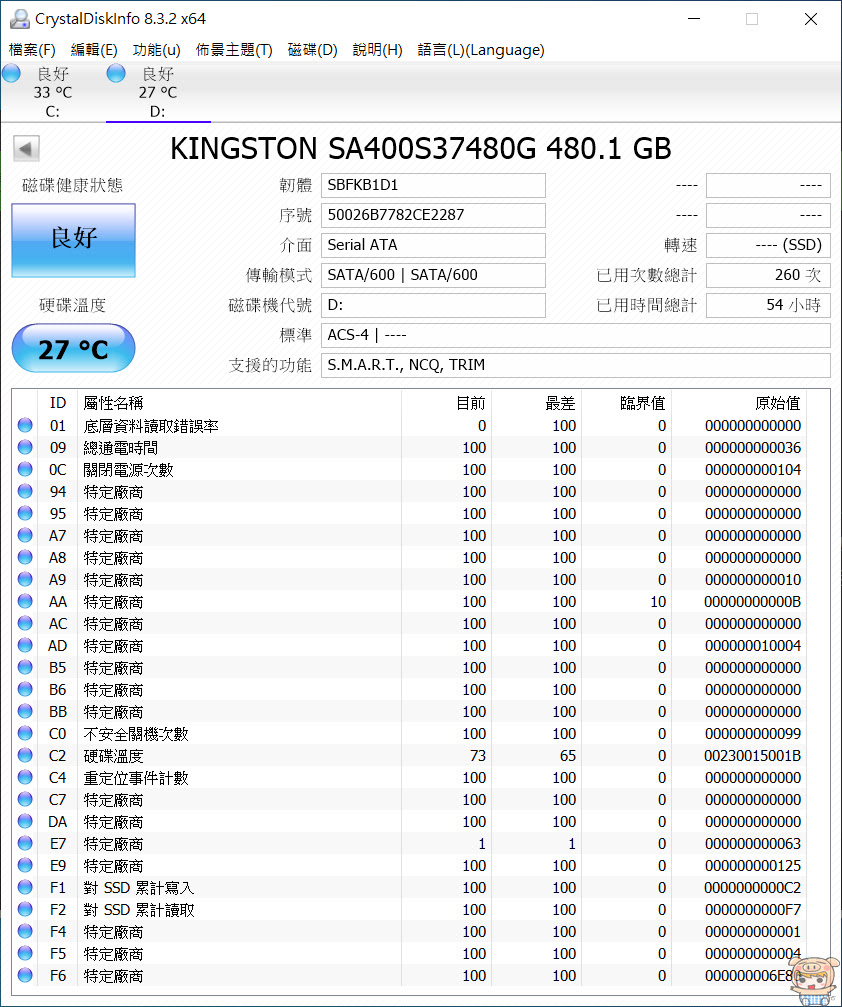The width and height of the screenshot is (842, 1007).
Task: Select the 對 SSD 累計寫入 attribute row
Action: point(409,887)
